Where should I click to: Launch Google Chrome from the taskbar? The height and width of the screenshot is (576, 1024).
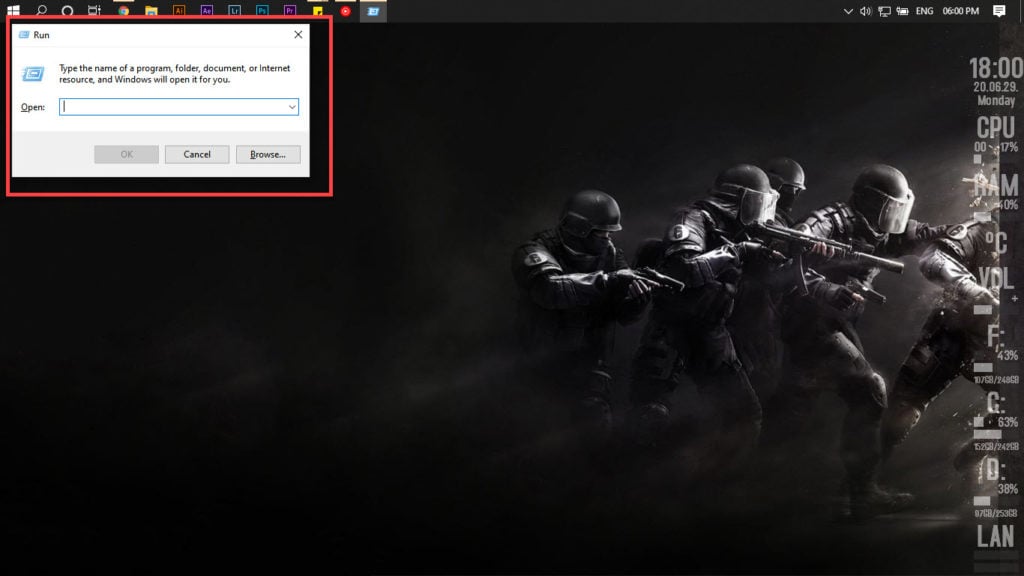click(123, 11)
